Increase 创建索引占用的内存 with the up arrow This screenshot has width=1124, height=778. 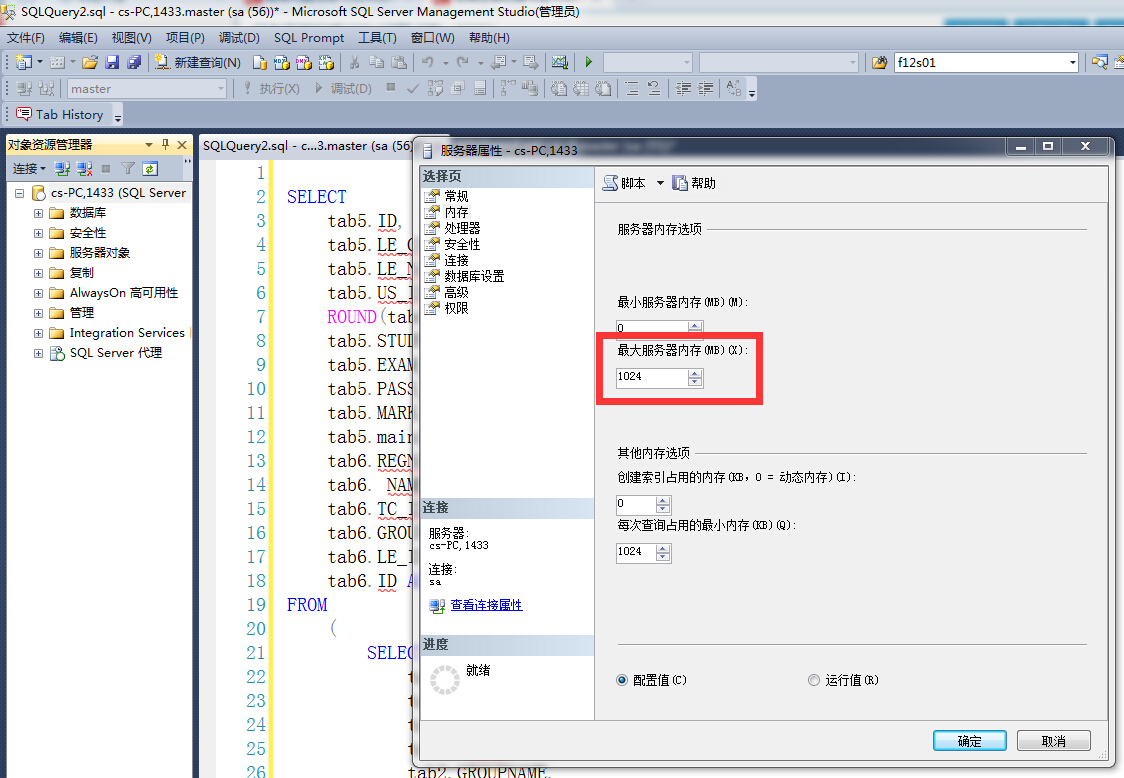(x=663, y=500)
